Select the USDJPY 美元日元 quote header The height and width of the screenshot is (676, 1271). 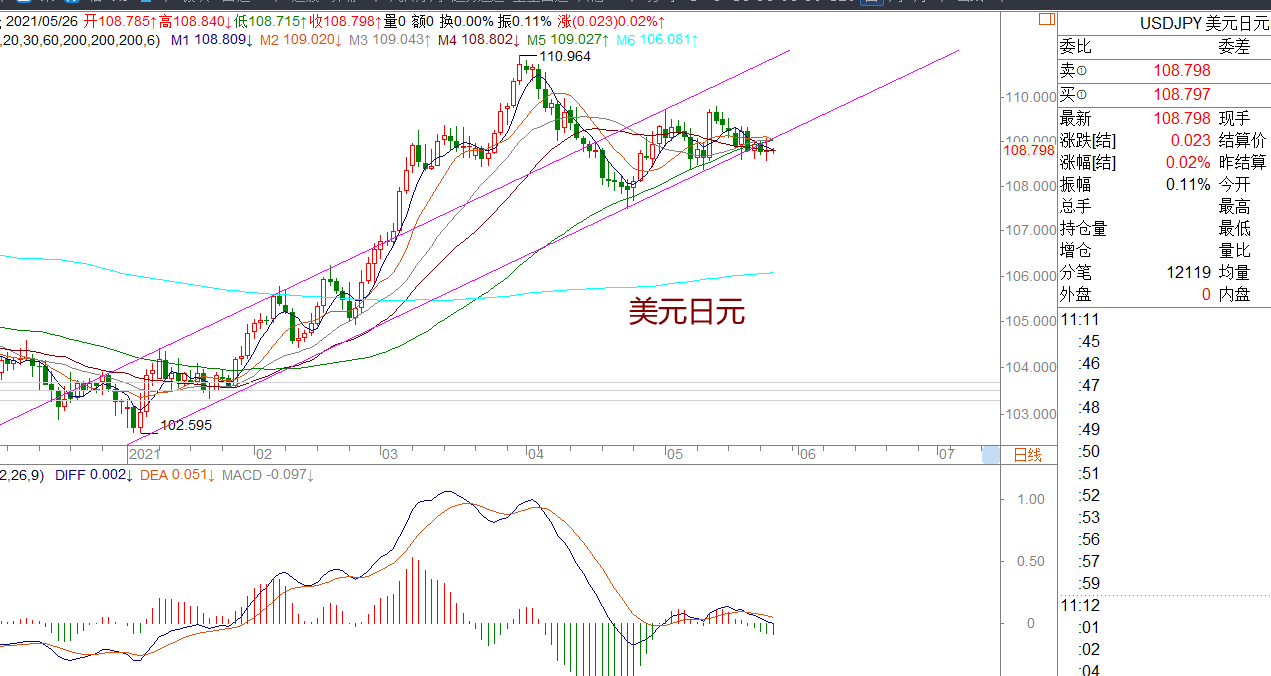coord(1204,23)
